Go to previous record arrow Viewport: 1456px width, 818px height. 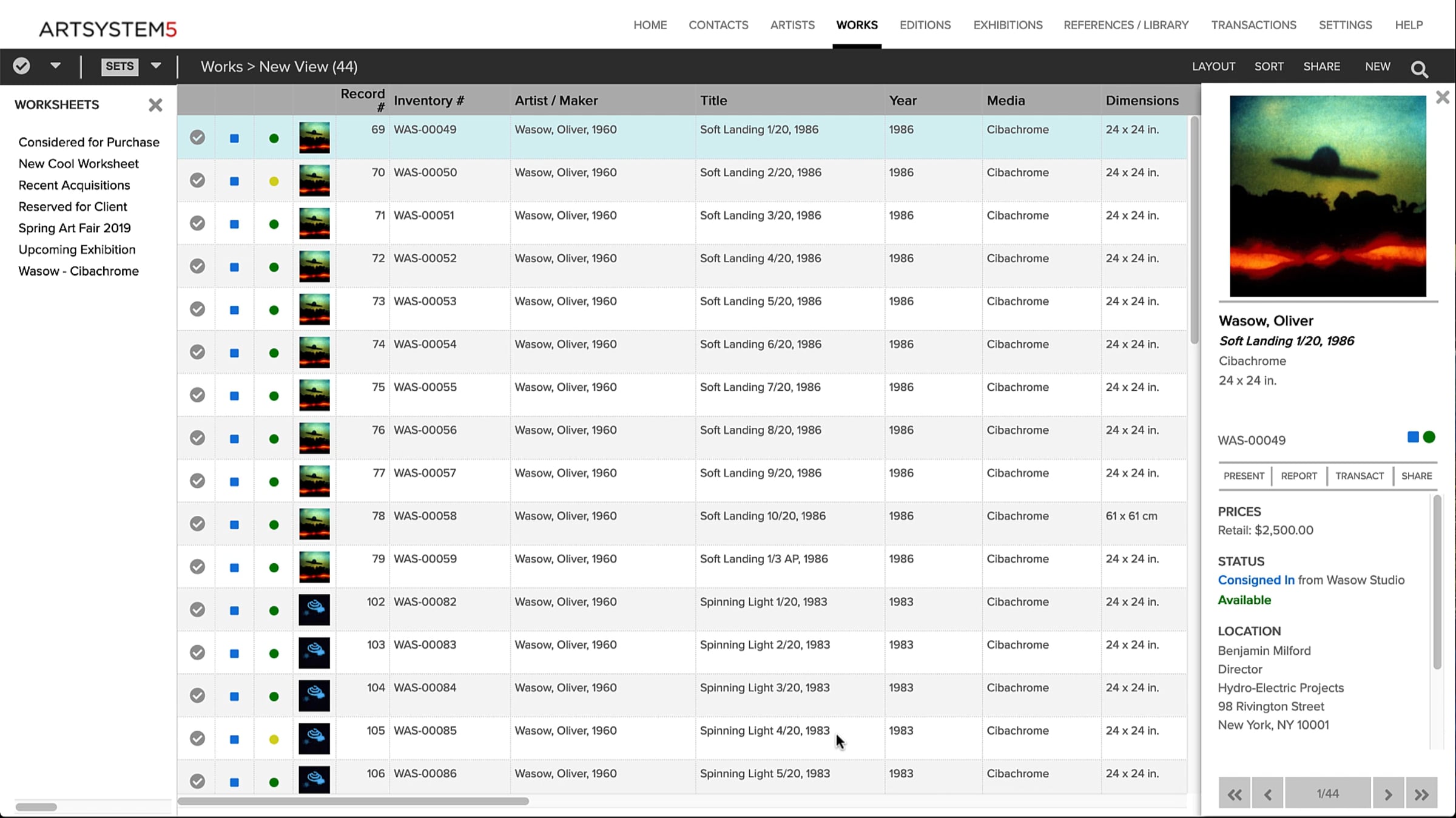[x=1267, y=794]
